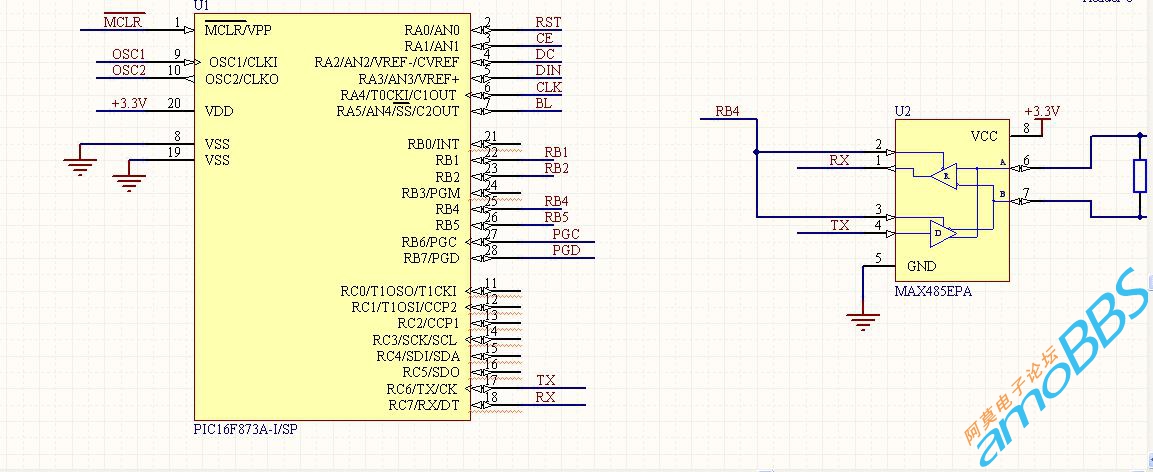Select the MCLR net label at pin 1
The height and width of the screenshot is (472, 1153).
coord(122,22)
